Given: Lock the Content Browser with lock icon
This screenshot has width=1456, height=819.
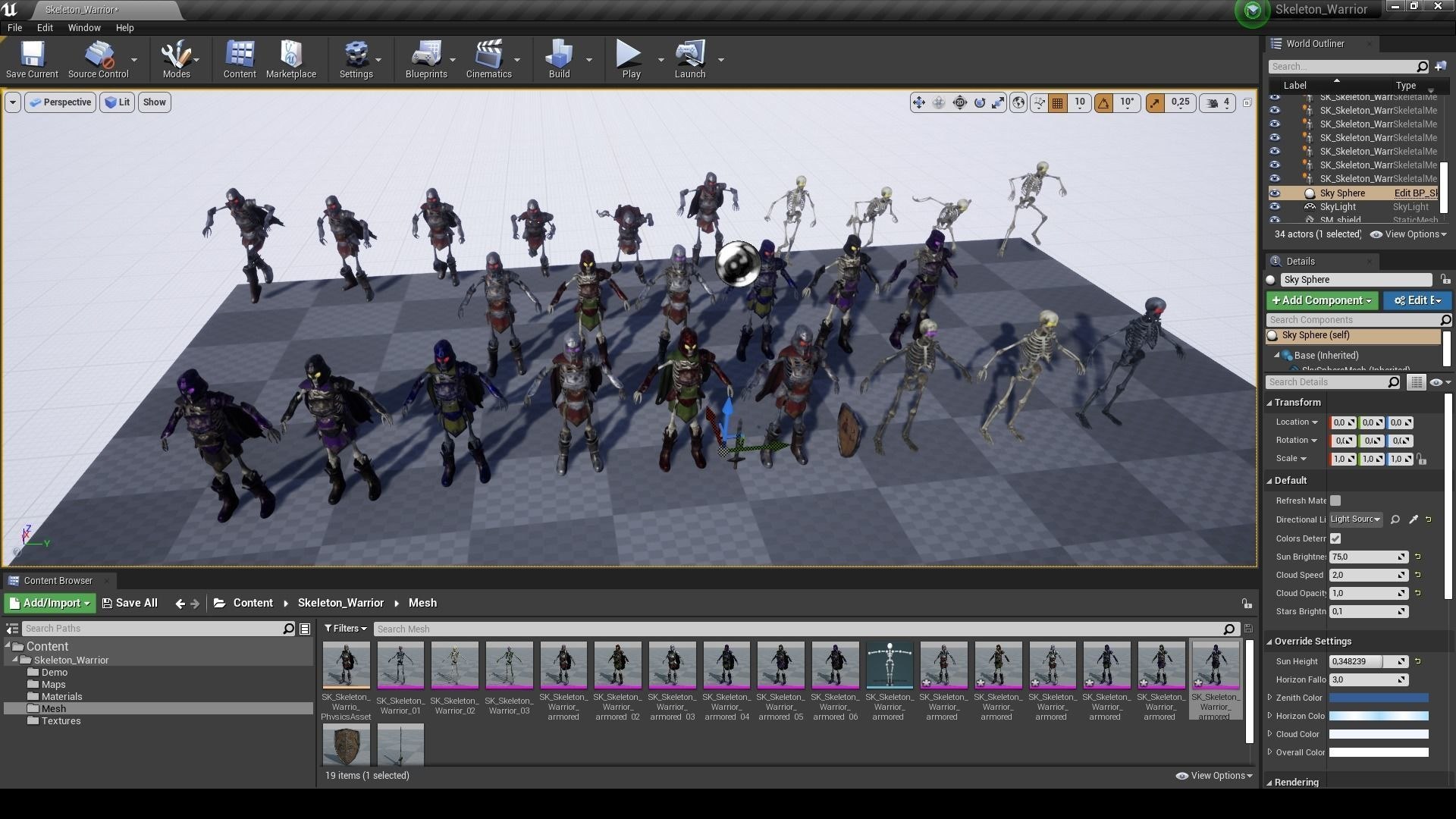Looking at the screenshot, I should click(x=1247, y=604).
